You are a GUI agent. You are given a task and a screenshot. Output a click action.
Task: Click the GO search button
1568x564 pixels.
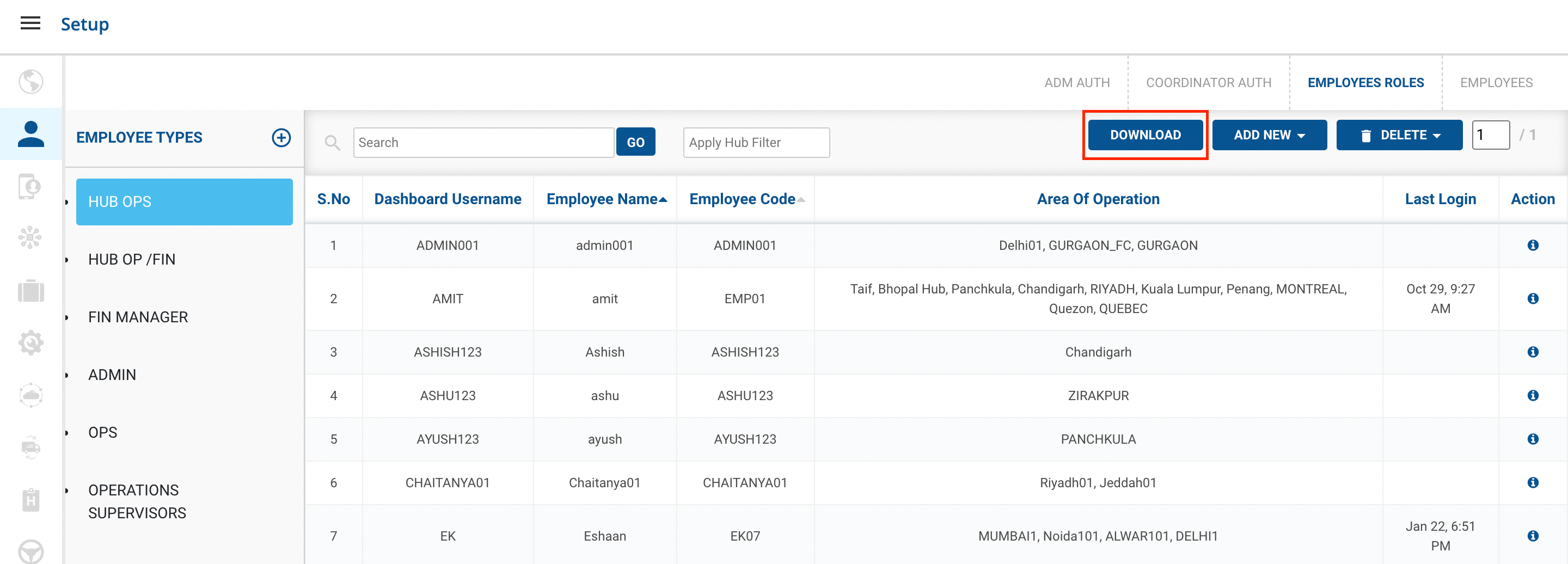[635, 143]
